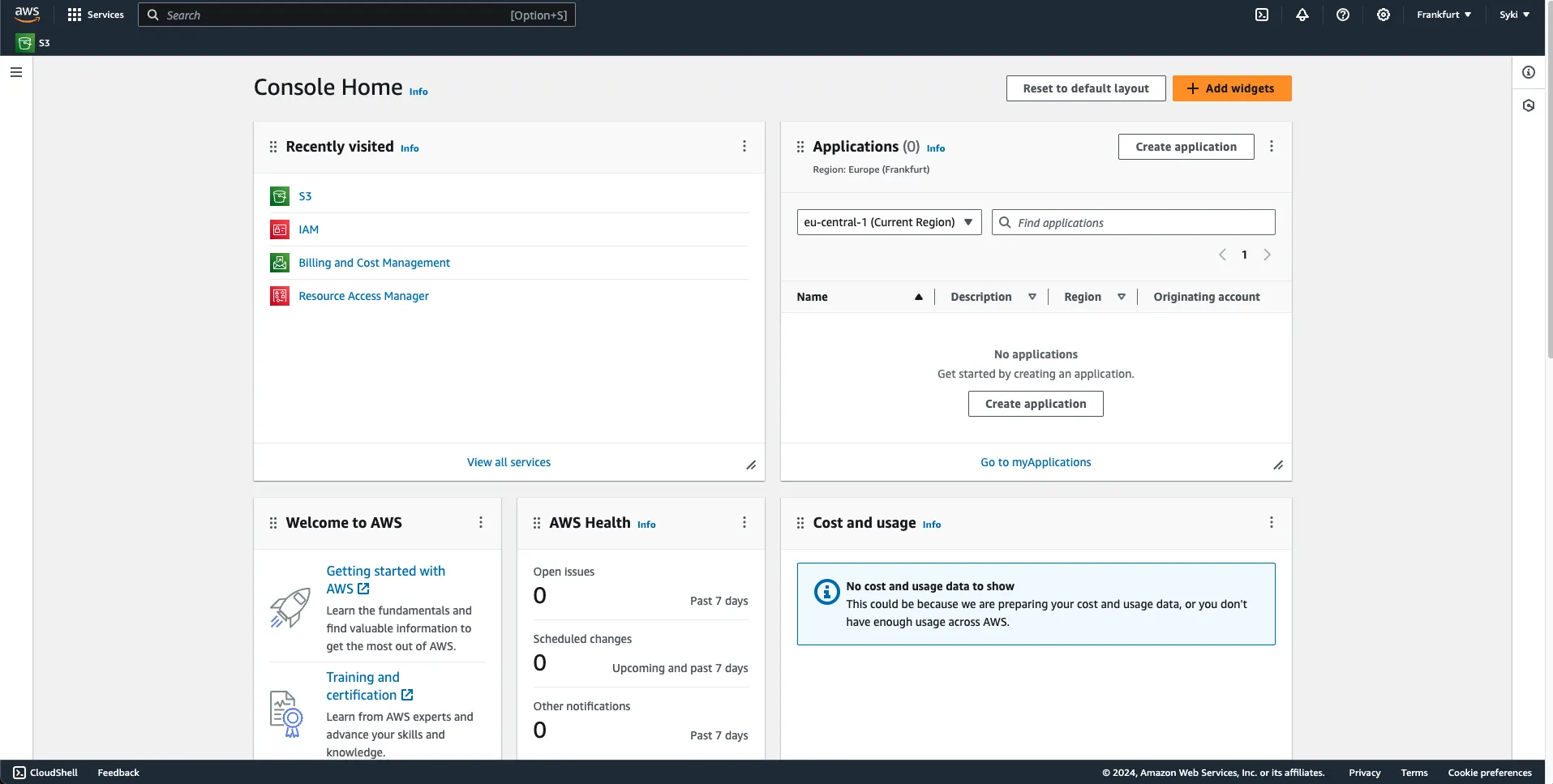Click the hexagon icon on the right rail
The image size is (1553, 784).
(x=1529, y=105)
